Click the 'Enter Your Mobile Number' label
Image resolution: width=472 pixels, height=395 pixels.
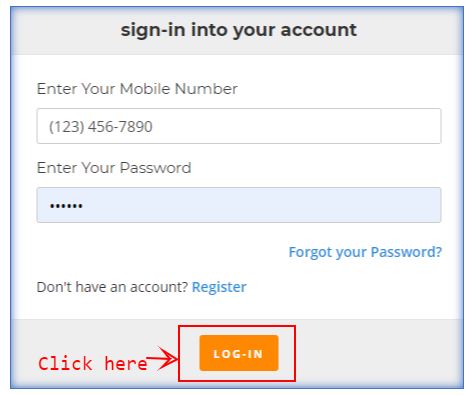point(137,89)
